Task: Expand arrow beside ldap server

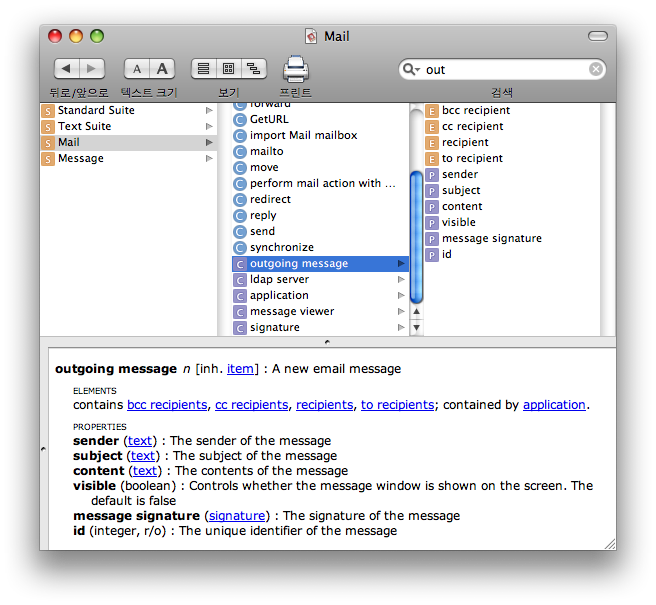Action: click(401, 279)
